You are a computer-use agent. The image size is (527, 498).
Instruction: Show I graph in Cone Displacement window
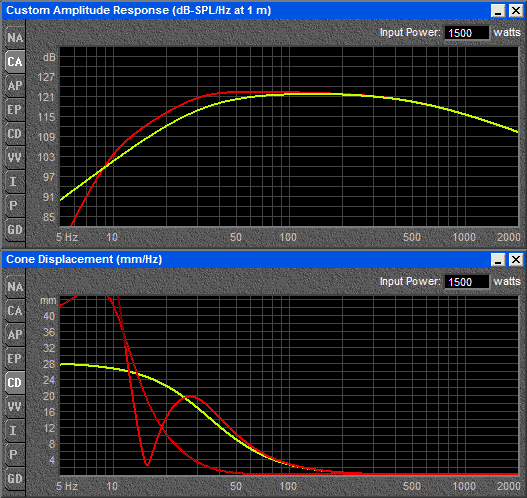15,430
